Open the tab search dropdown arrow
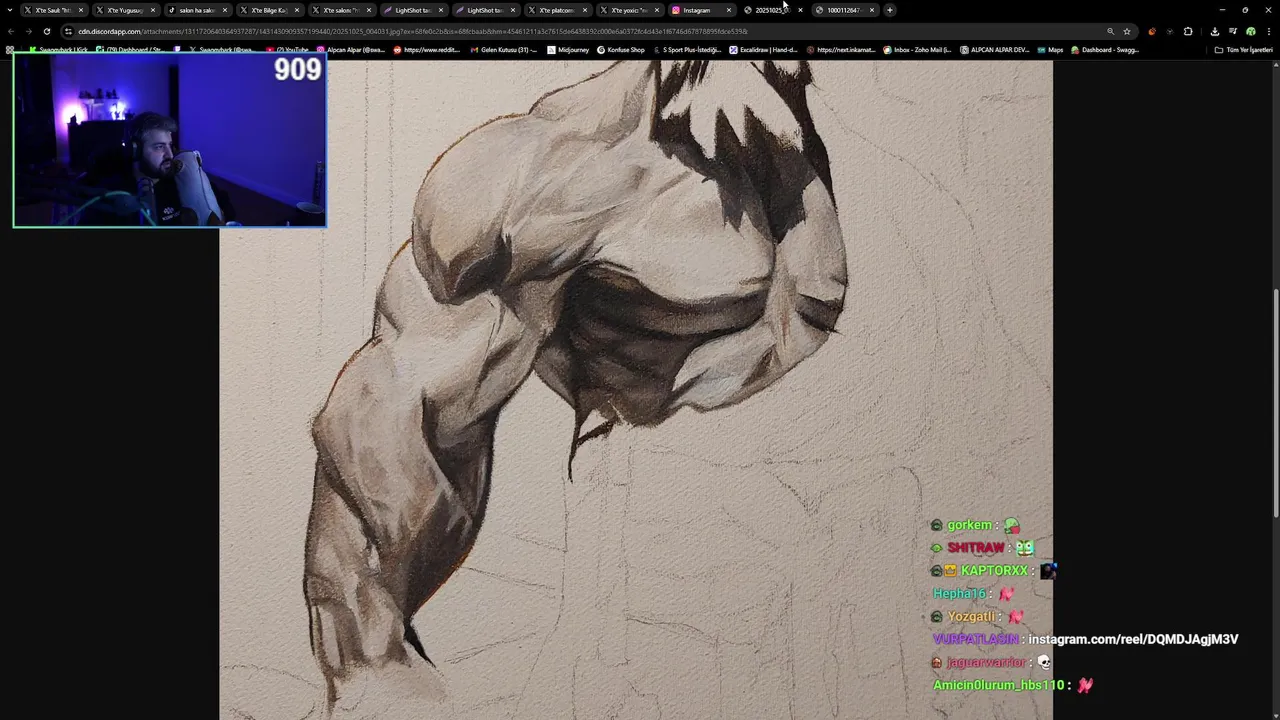Screen dimensions: 1280x720 (x=10, y=10)
